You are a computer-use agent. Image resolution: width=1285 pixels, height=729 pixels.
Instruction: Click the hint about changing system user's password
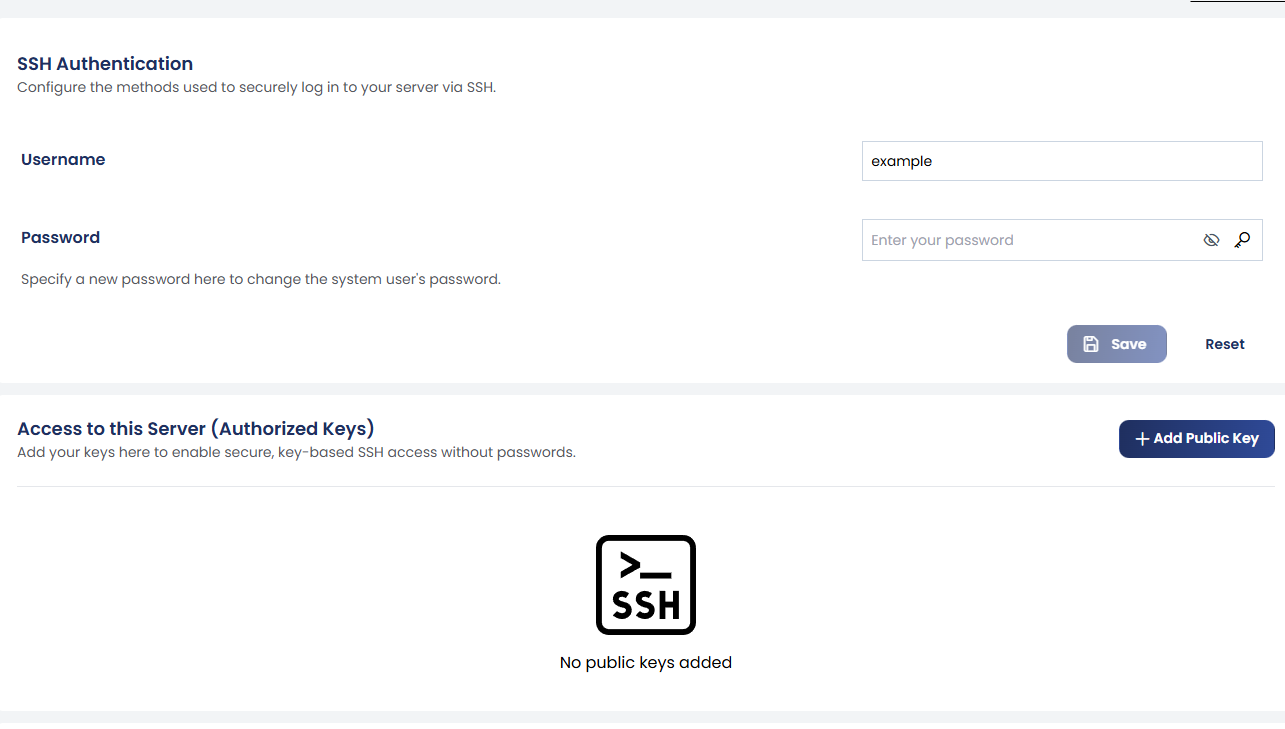click(261, 279)
